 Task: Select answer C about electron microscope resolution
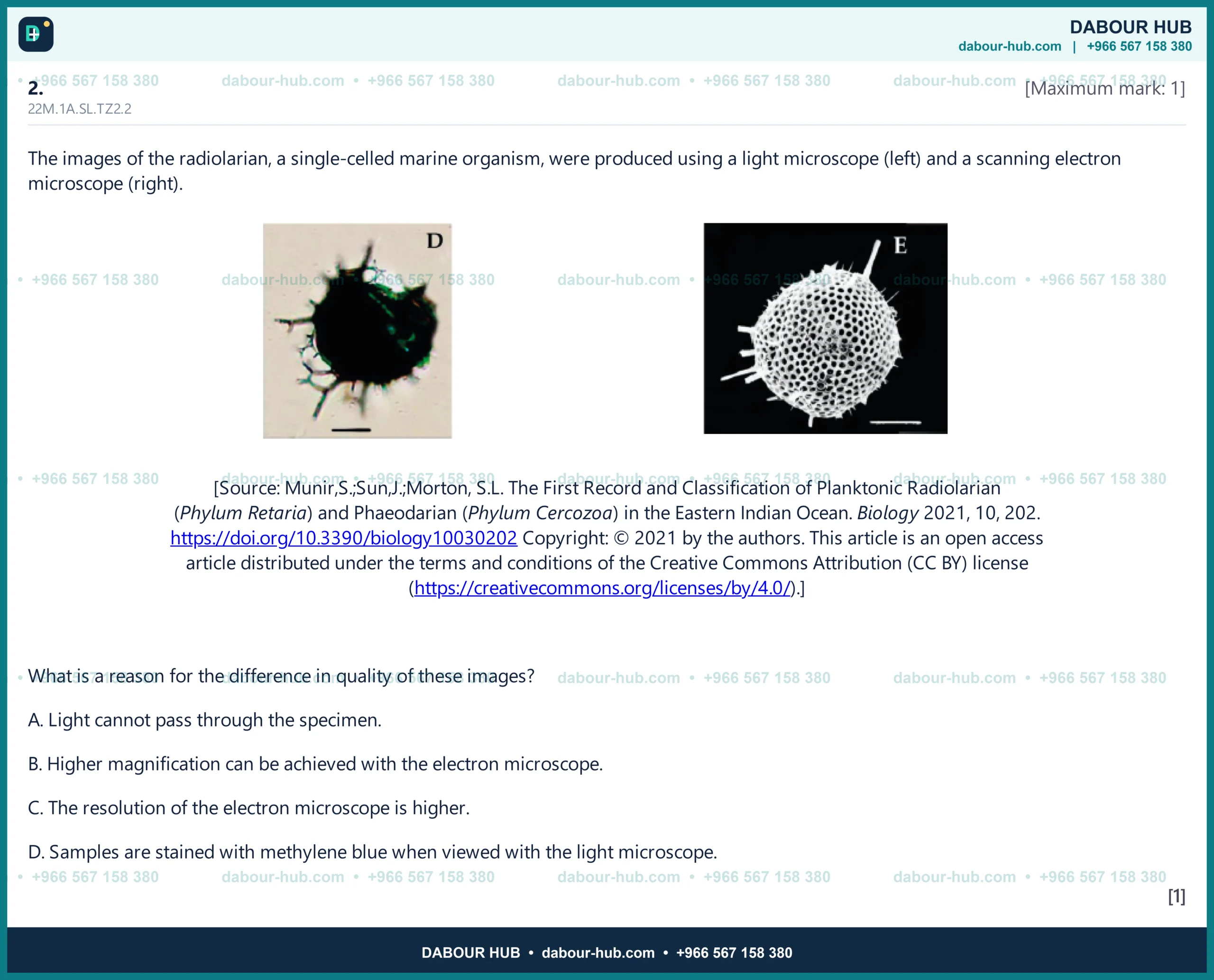[x=249, y=808]
